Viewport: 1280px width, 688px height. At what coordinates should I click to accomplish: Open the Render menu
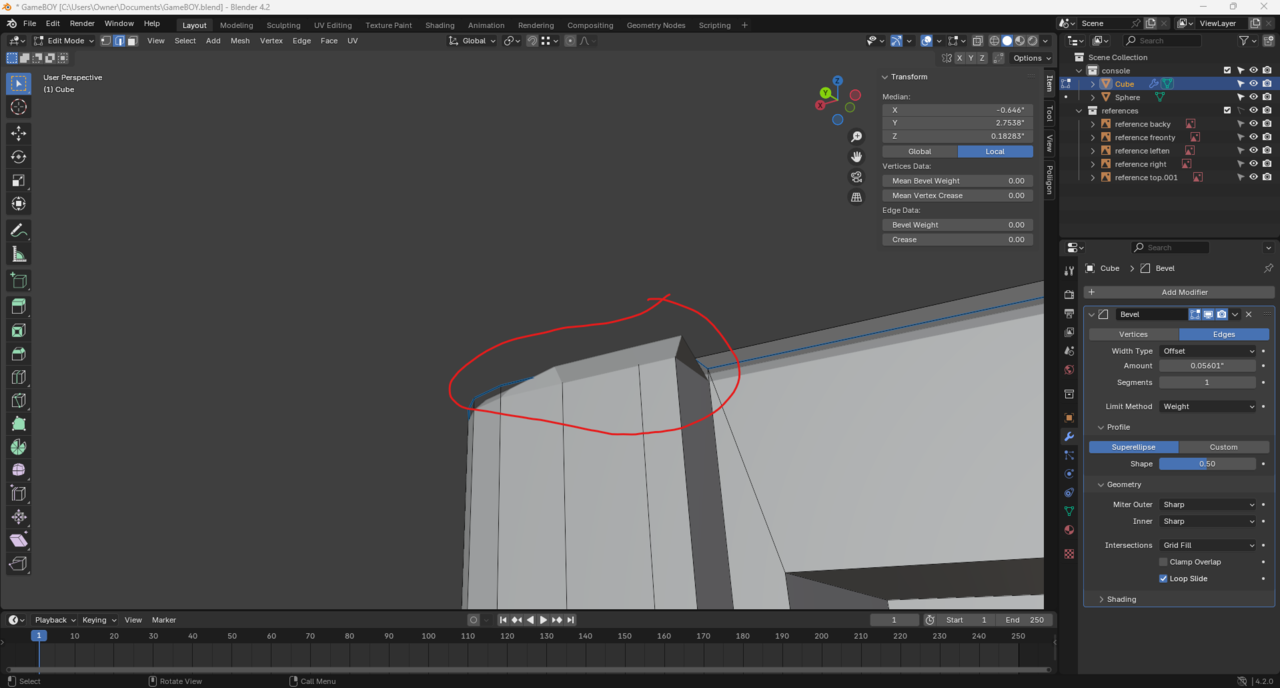tap(82, 23)
